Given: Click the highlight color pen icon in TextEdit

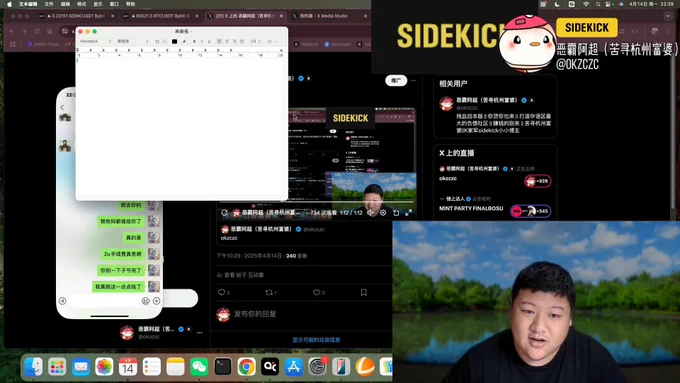Looking at the screenshot, I should click(x=184, y=41).
